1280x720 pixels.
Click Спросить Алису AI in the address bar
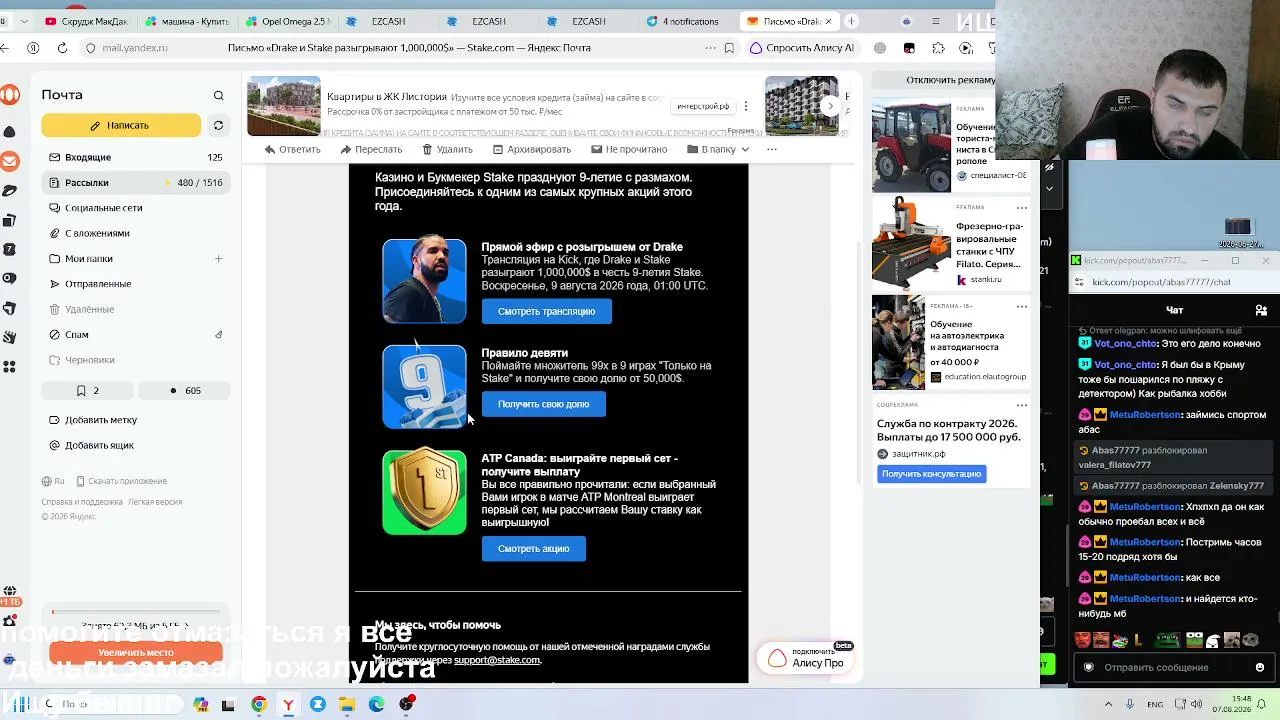pos(802,48)
